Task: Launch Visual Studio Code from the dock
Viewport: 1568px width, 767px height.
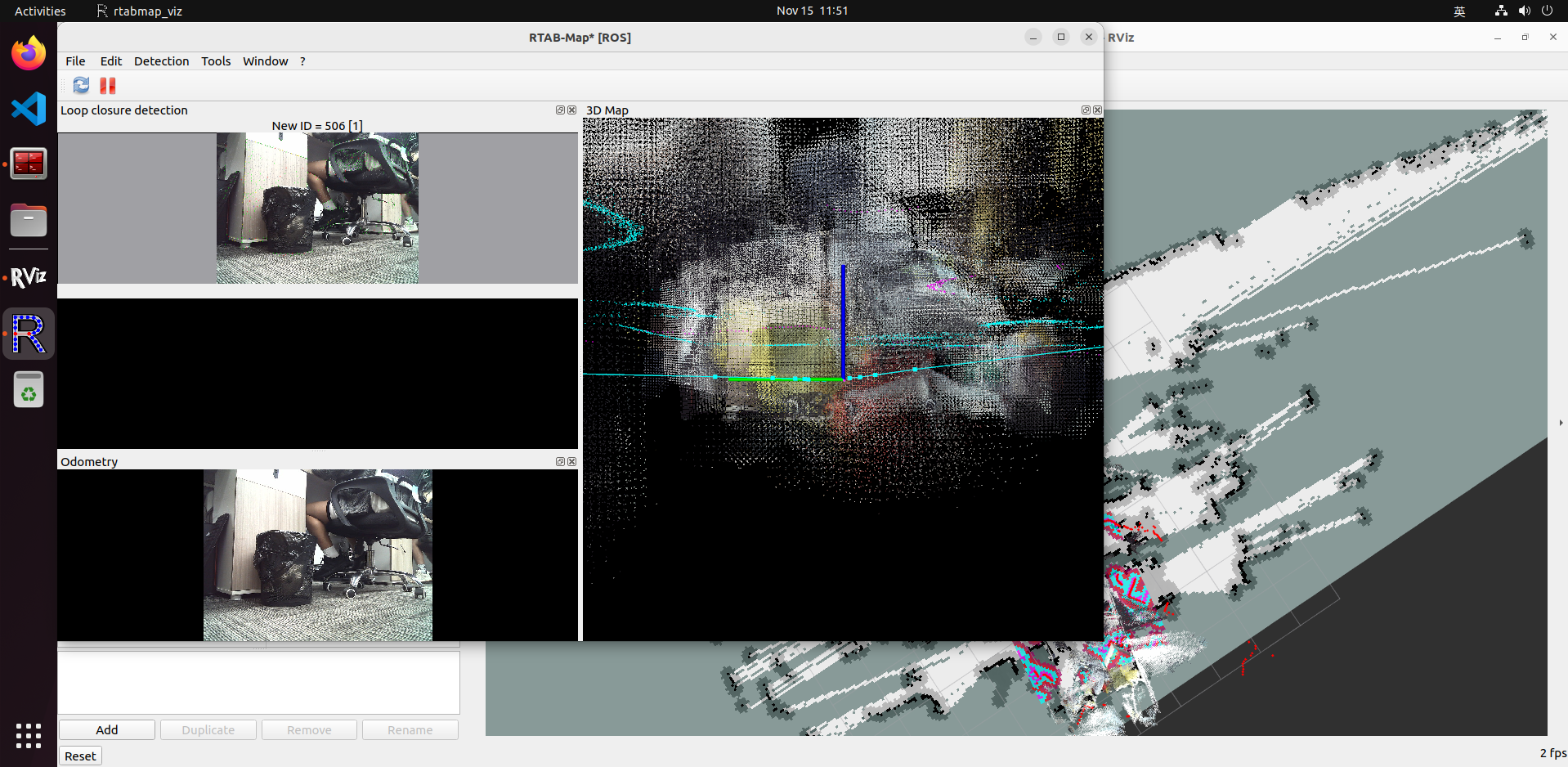Action: click(x=28, y=108)
